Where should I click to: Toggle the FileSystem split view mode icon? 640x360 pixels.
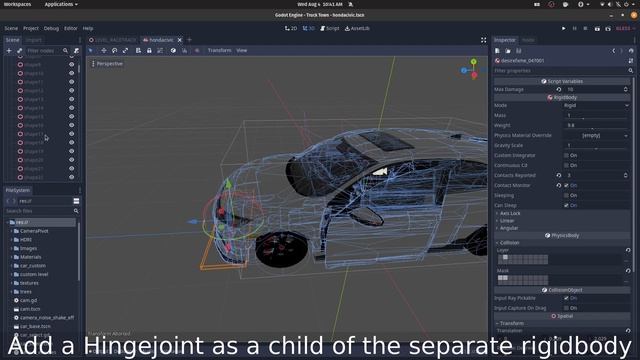pos(76,201)
